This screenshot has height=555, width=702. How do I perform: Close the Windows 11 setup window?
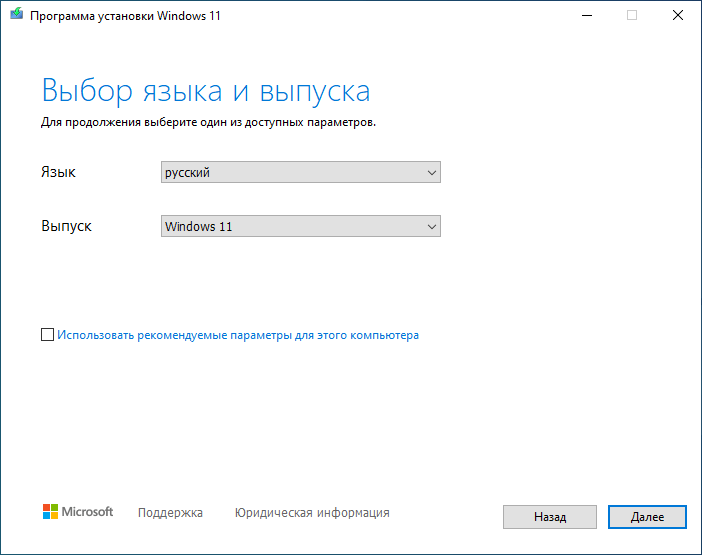(678, 16)
